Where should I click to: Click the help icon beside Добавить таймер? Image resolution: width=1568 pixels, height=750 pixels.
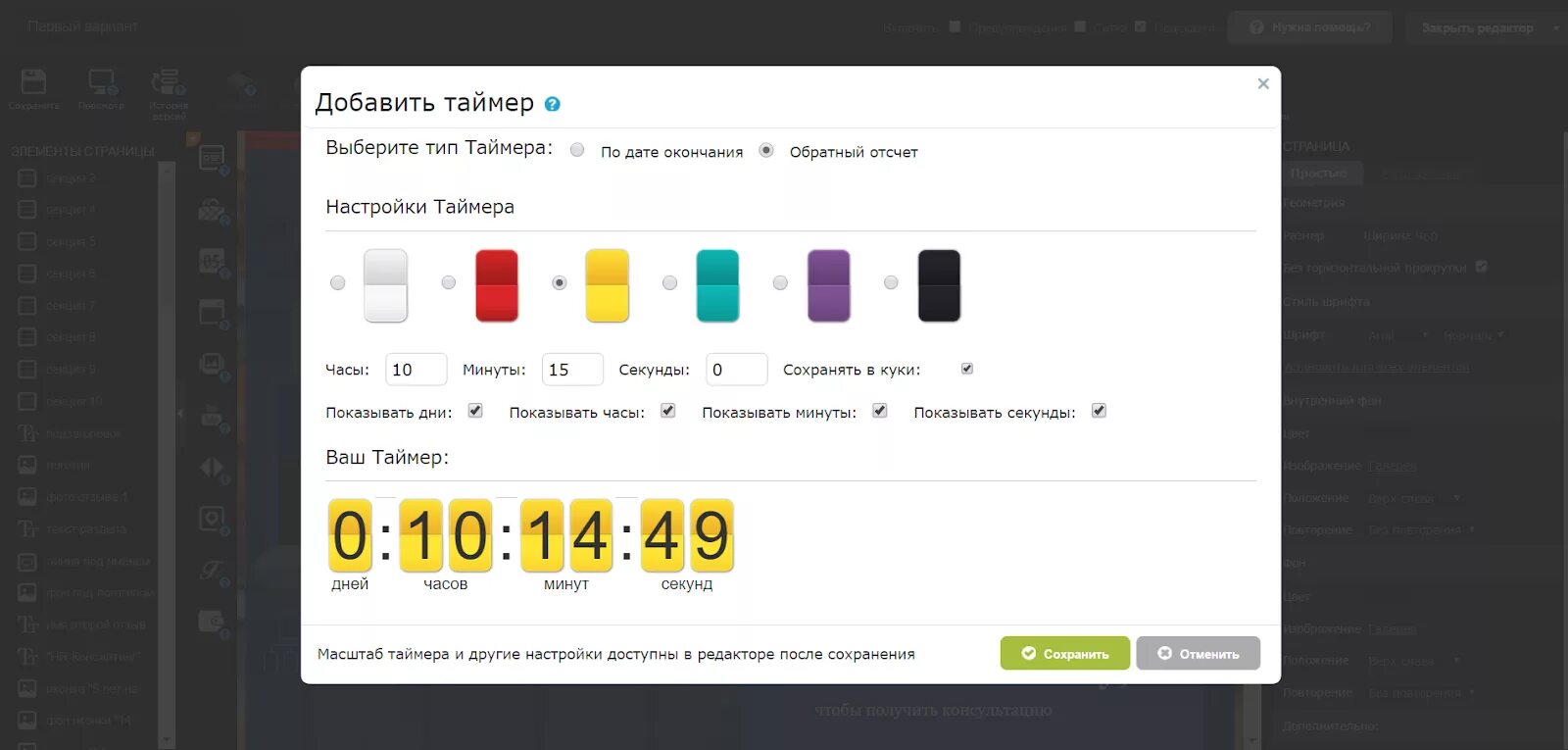click(553, 104)
